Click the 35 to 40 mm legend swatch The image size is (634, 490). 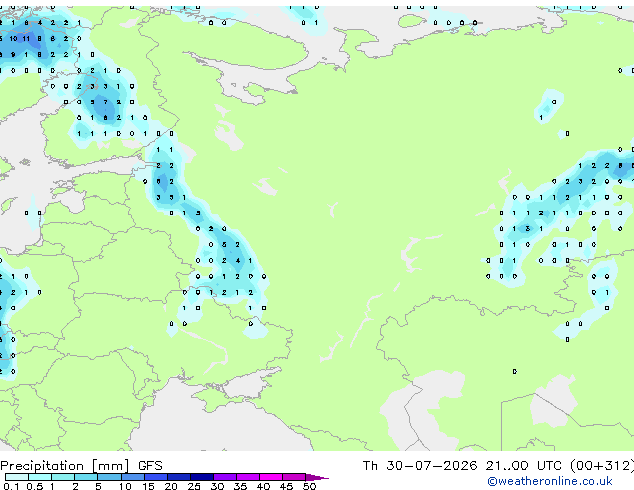coord(248,477)
